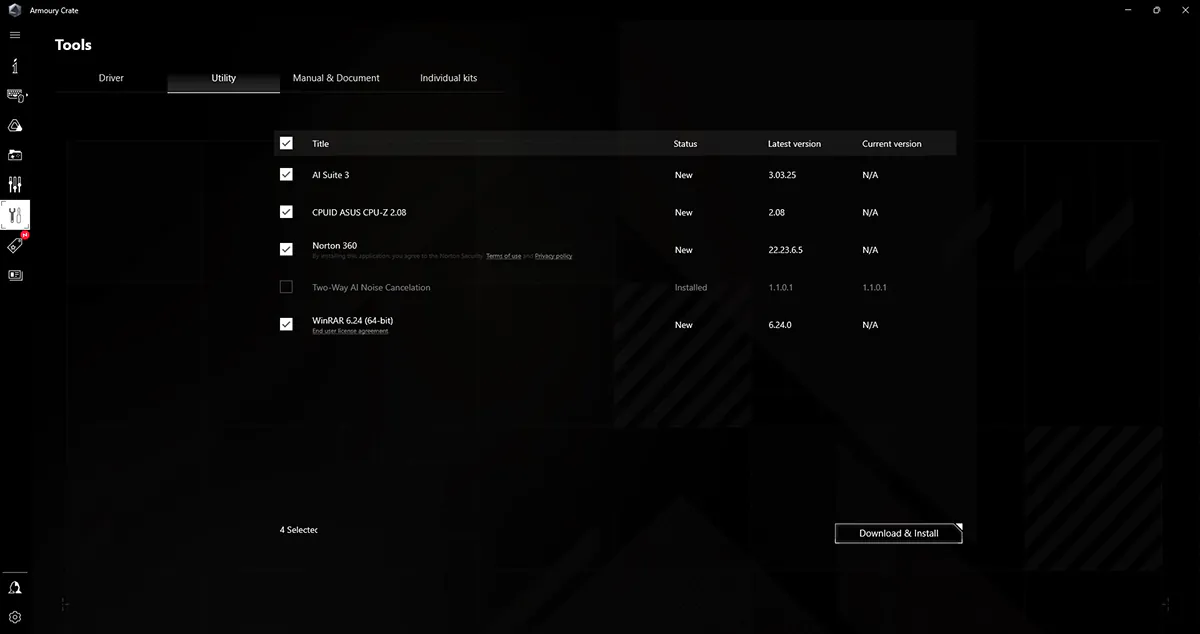Viewport: 1200px width, 634px height.
Task: Open the Game Library folder icon
Action: click(x=15, y=155)
